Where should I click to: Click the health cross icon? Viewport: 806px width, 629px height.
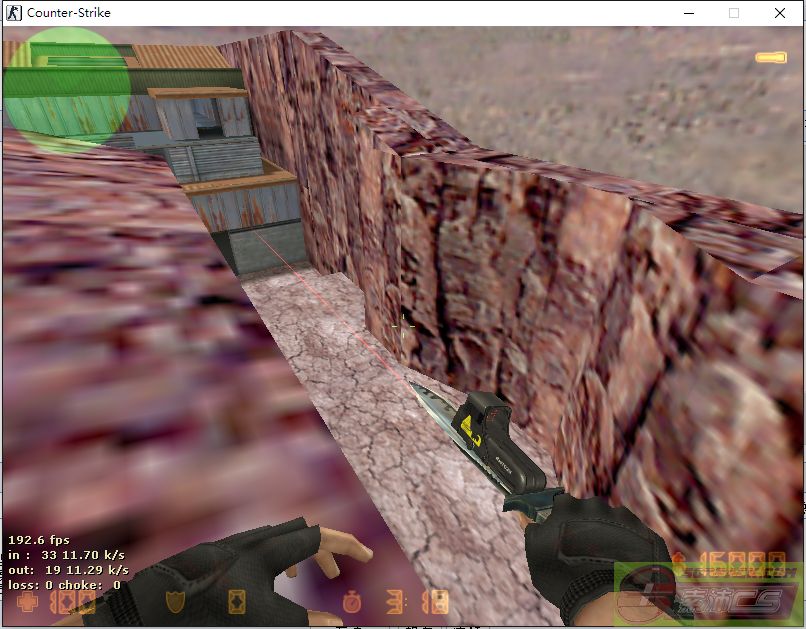point(27,601)
